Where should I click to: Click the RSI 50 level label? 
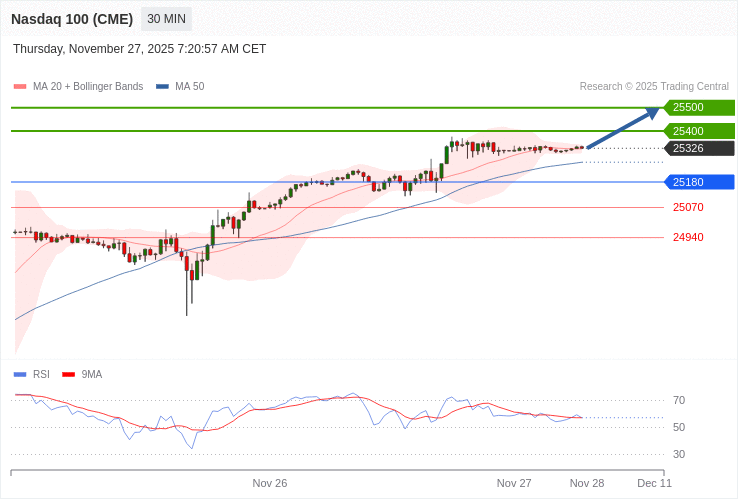pos(679,427)
